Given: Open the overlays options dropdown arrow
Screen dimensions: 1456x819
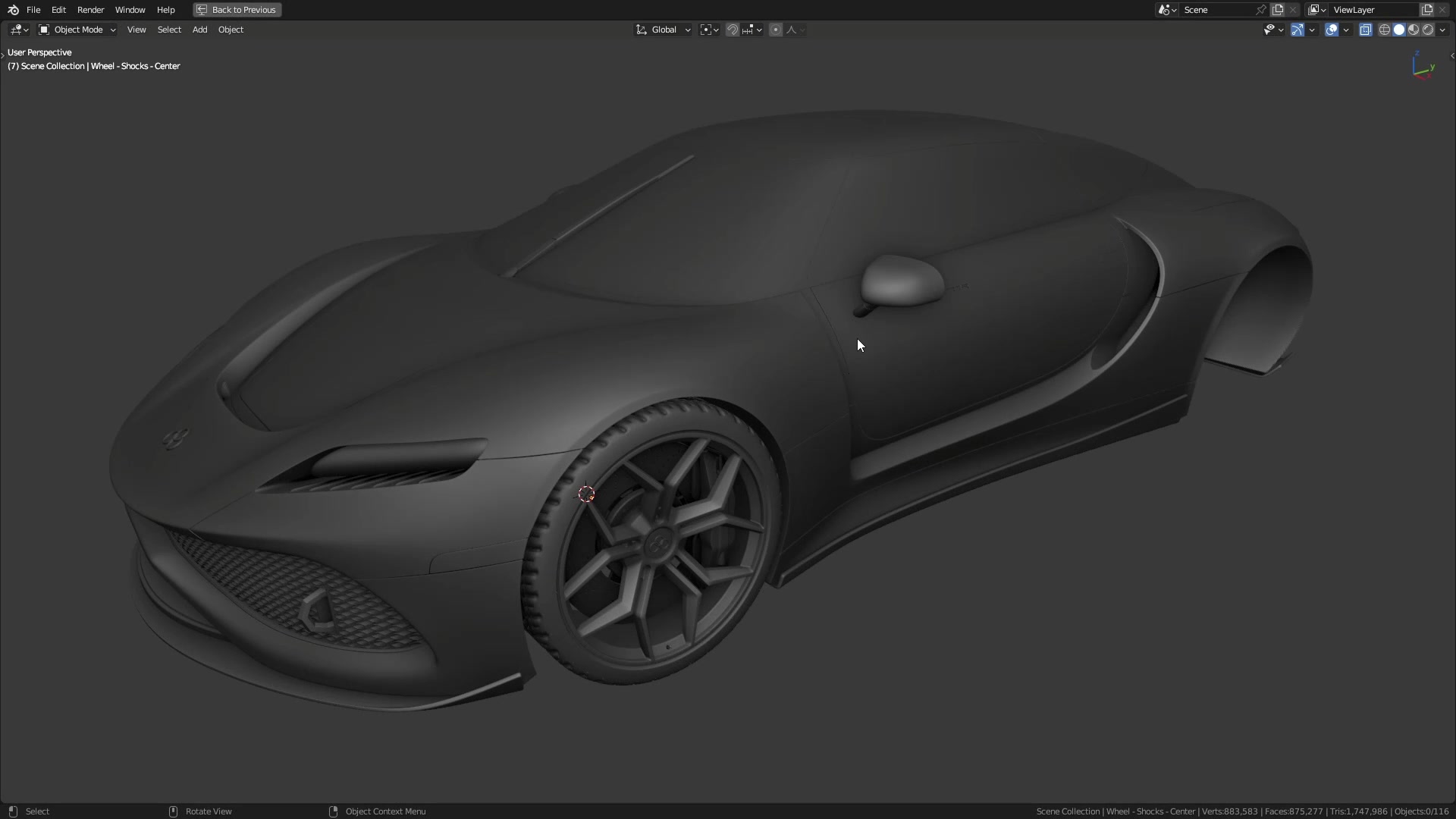Looking at the screenshot, I should 1346,30.
